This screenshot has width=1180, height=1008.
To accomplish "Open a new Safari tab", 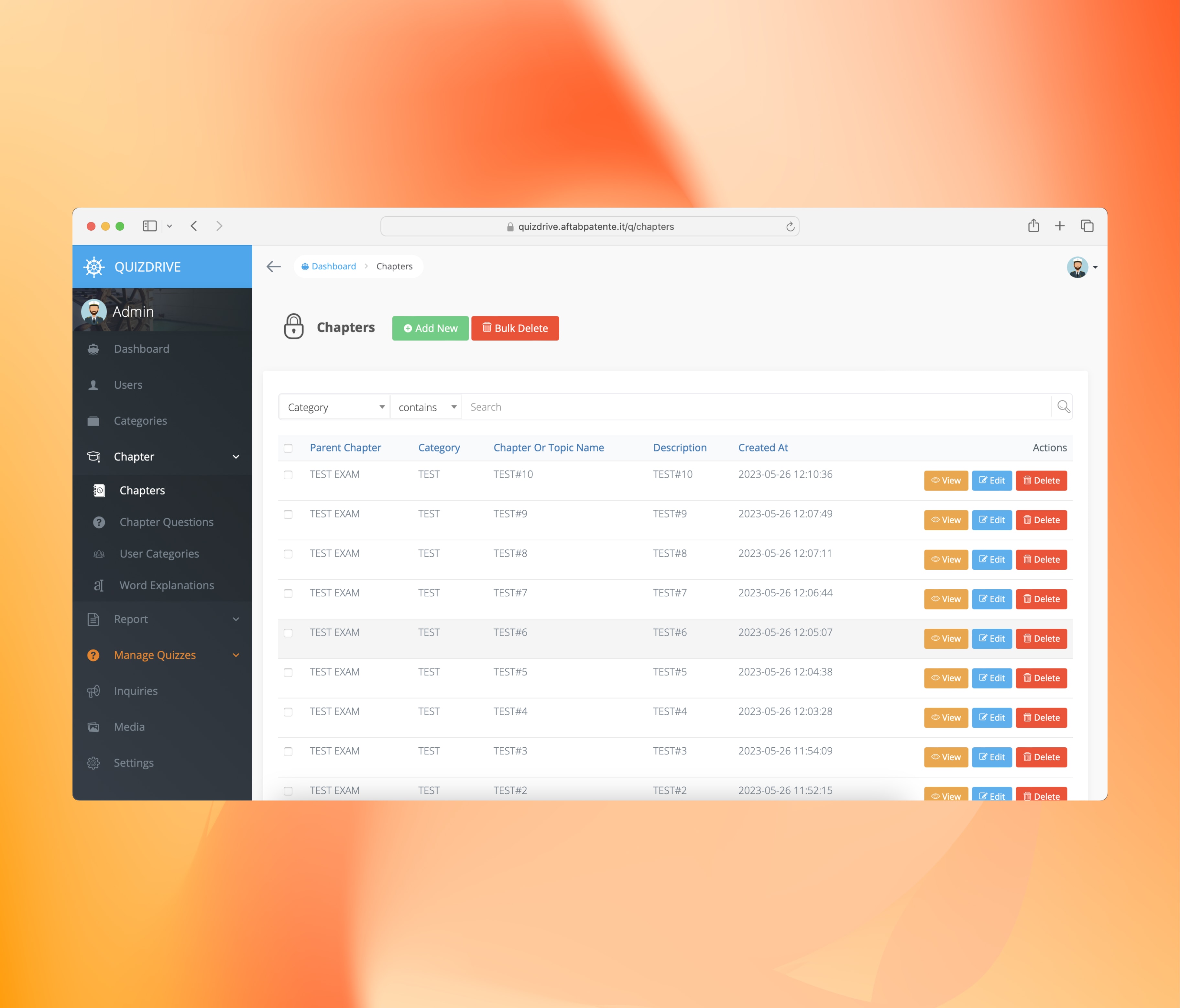I will coord(1059,226).
